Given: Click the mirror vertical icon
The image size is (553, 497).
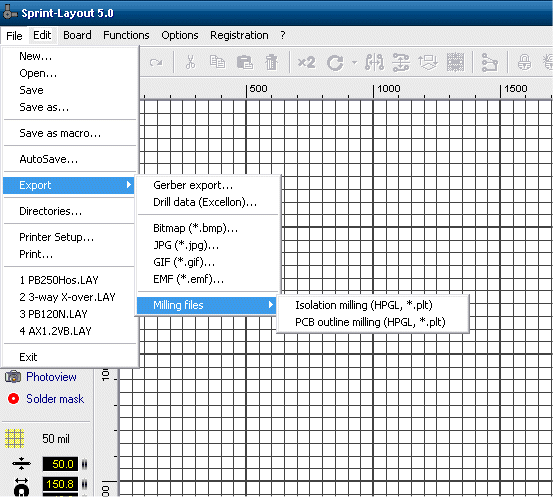Looking at the screenshot, I should (x=401, y=62).
